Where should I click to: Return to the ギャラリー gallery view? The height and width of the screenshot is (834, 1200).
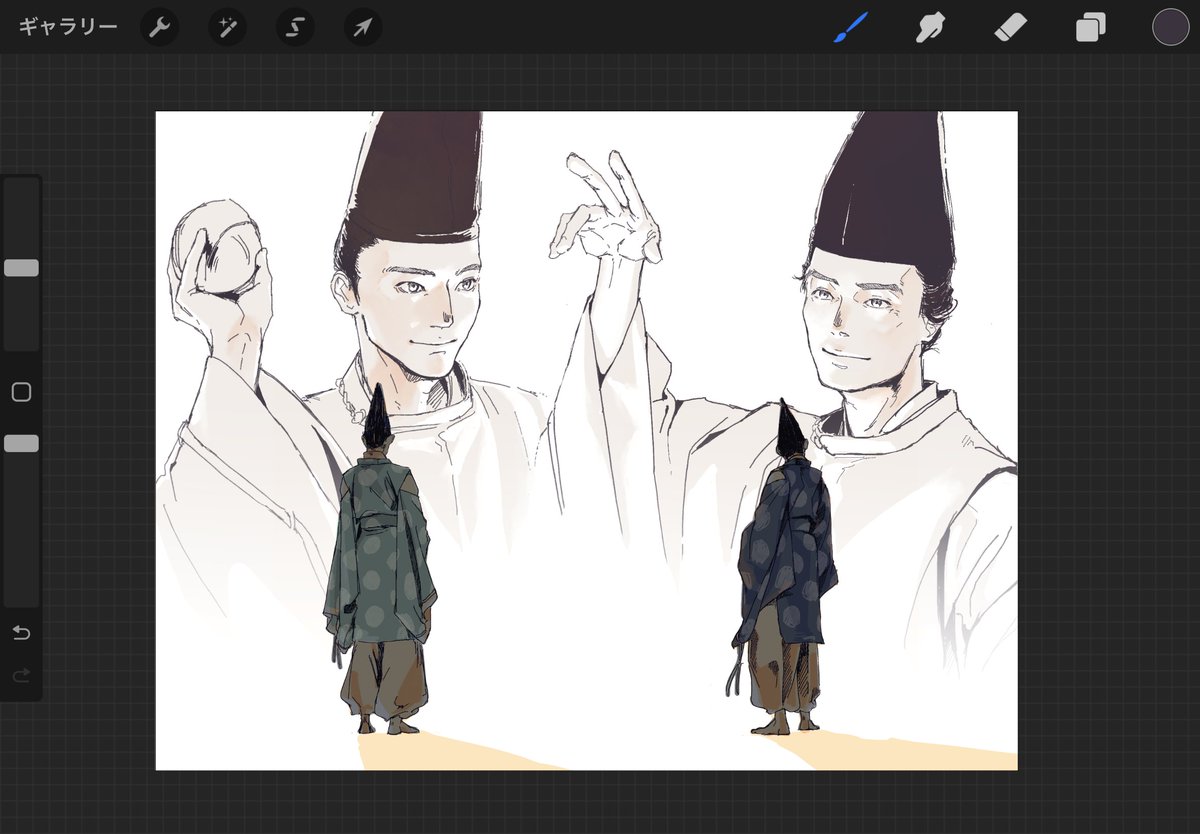pyautogui.click(x=68, y=27)
